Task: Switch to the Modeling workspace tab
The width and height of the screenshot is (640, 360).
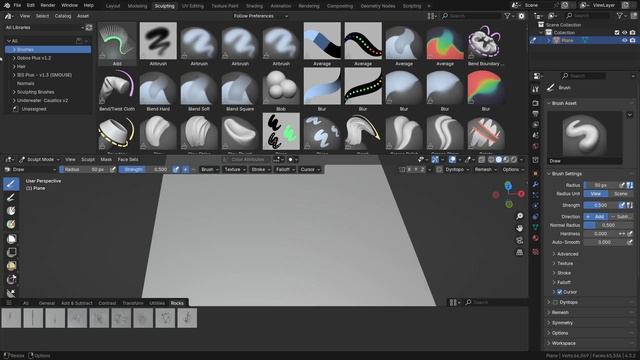Action: pyautogui.click(x=137, y=6)
